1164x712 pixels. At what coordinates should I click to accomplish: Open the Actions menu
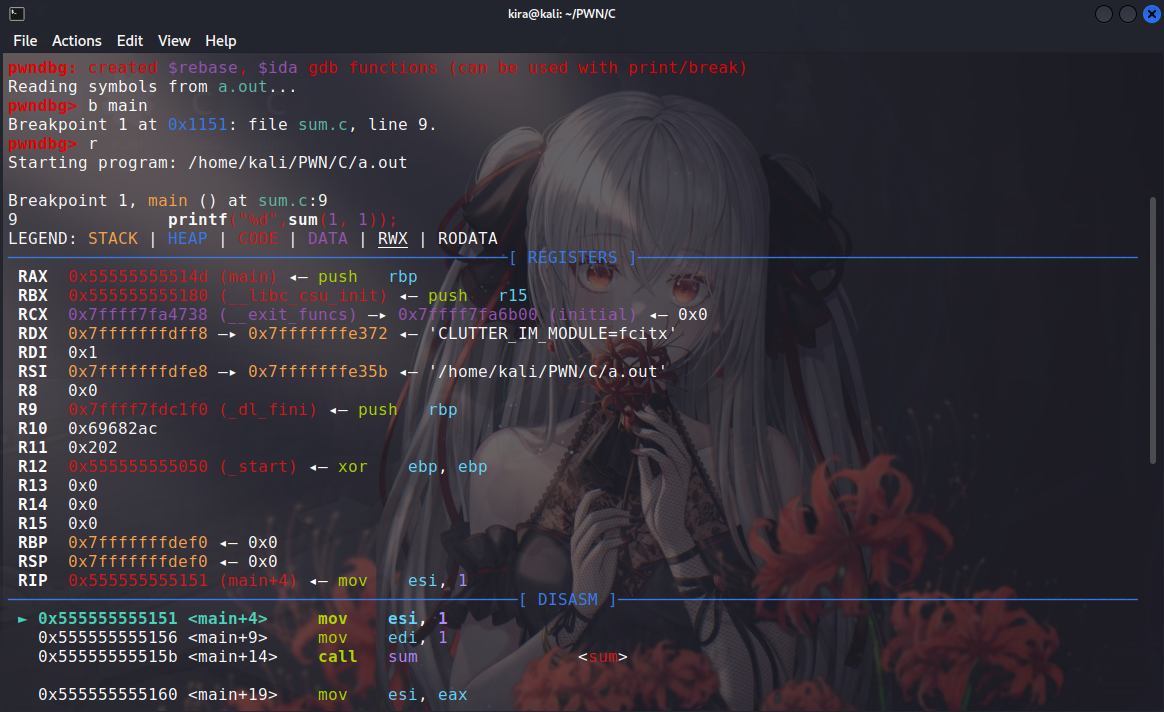(76, 41)
